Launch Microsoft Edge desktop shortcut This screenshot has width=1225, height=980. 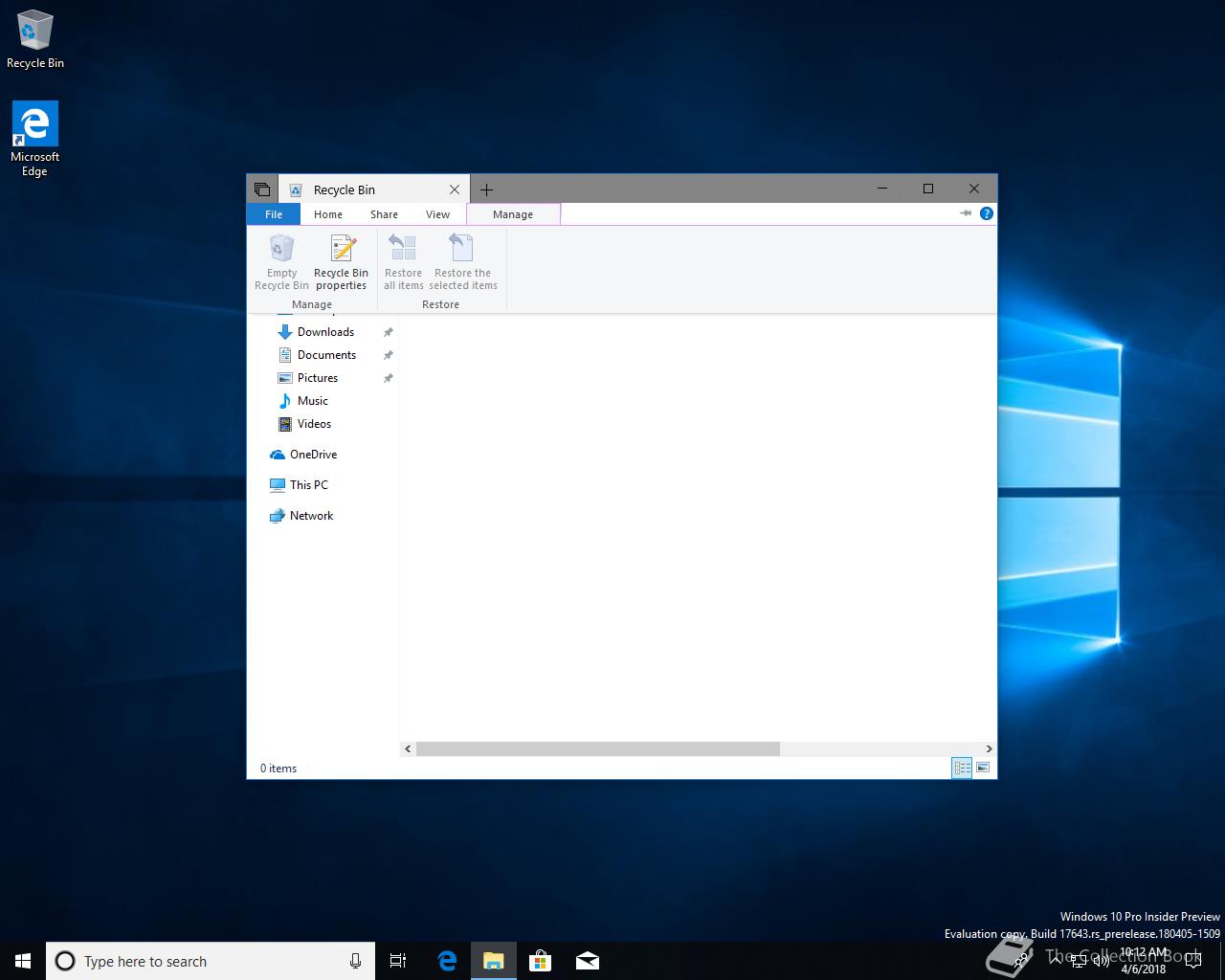click(x=34, y=140)
